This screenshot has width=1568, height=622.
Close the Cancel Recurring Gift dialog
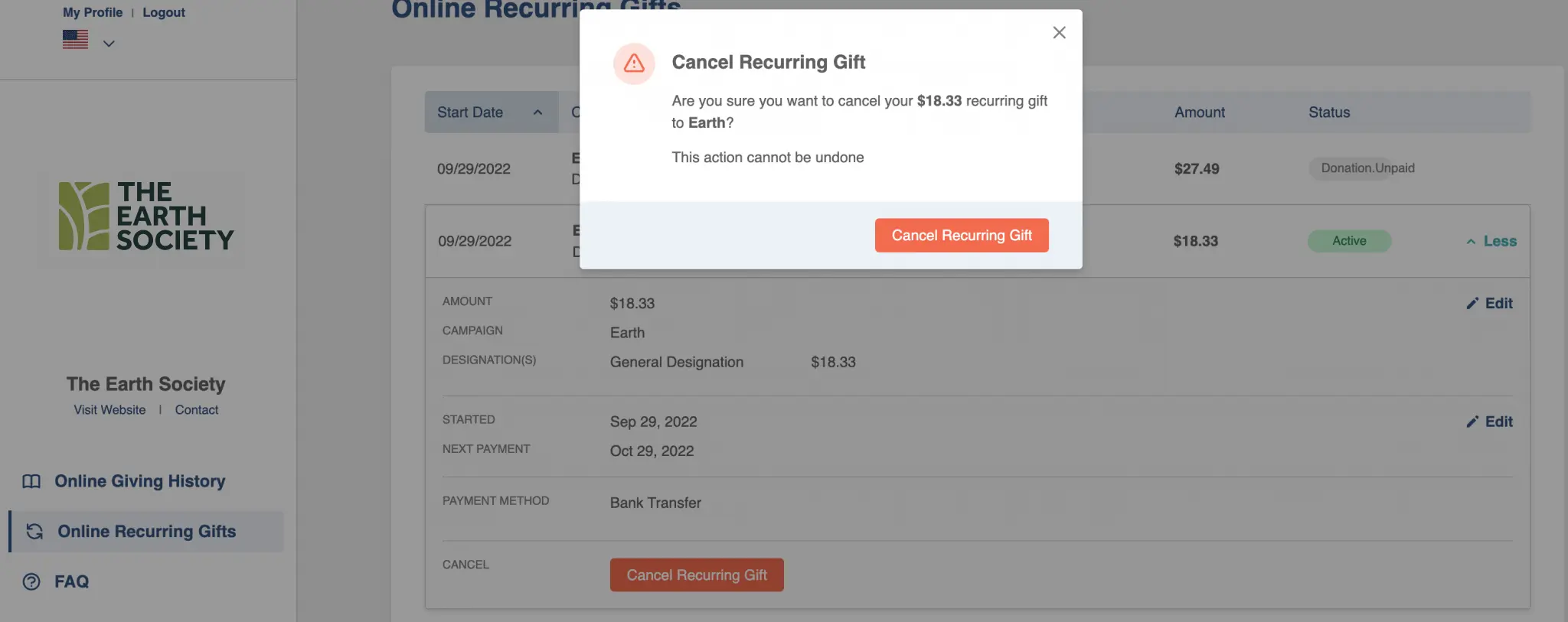[x=1059, y=32]
